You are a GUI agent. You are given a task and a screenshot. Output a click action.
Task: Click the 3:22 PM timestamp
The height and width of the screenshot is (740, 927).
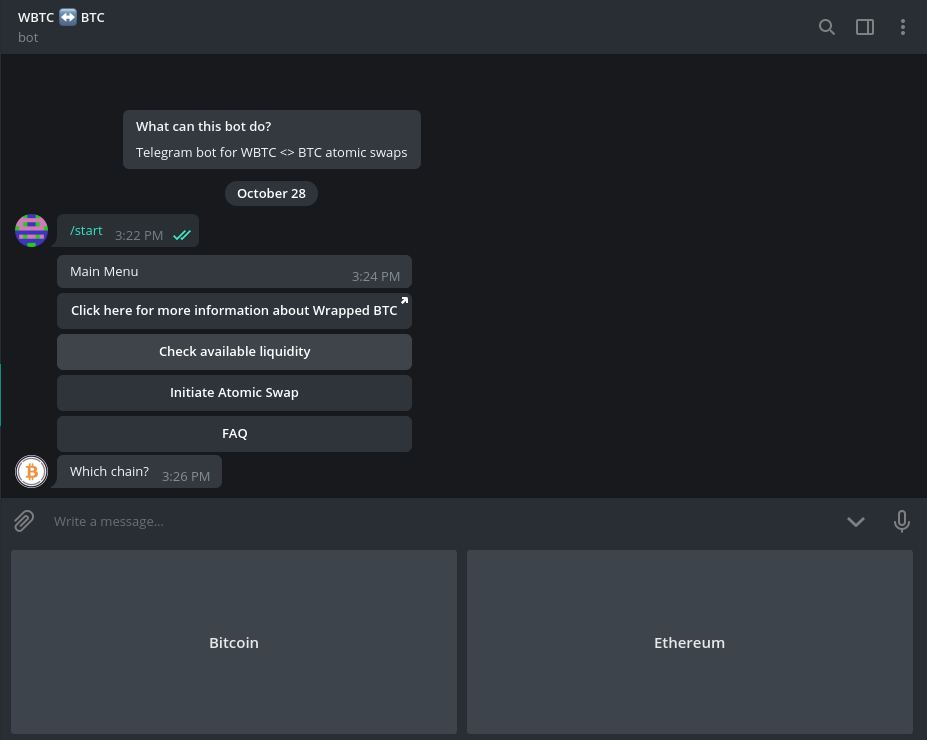139,235
